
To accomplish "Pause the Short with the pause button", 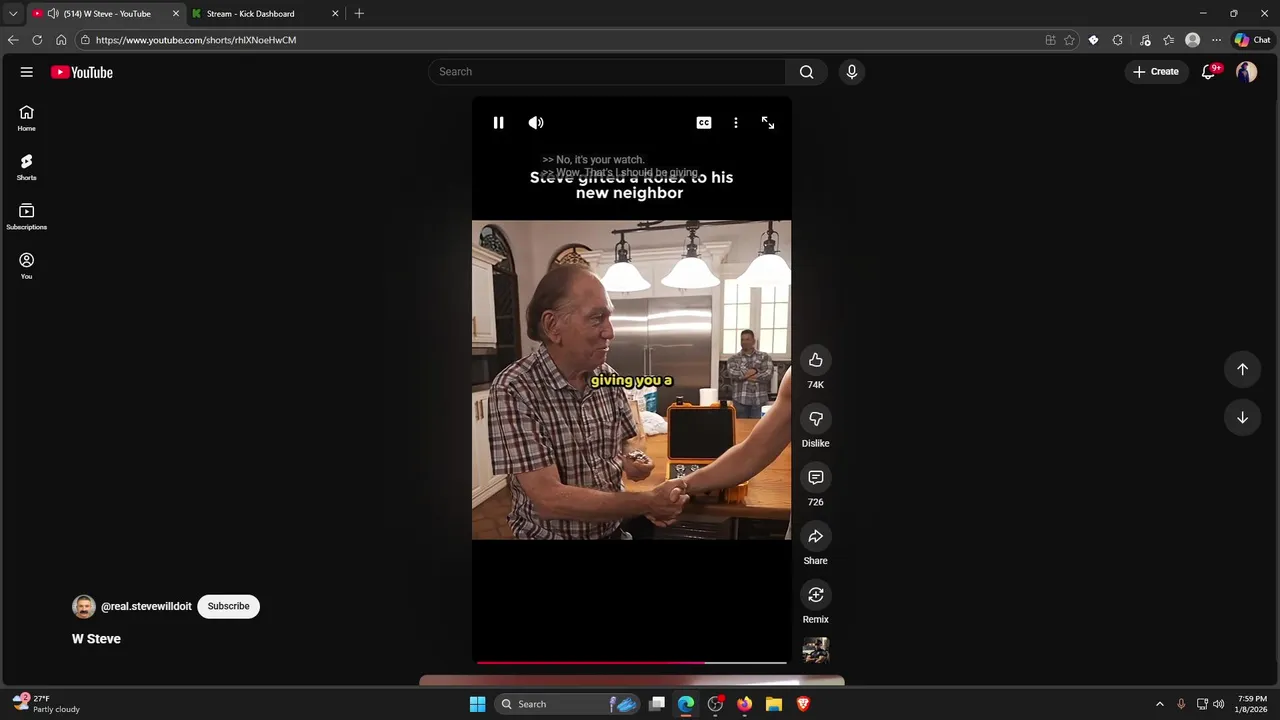I will point(498,123).
